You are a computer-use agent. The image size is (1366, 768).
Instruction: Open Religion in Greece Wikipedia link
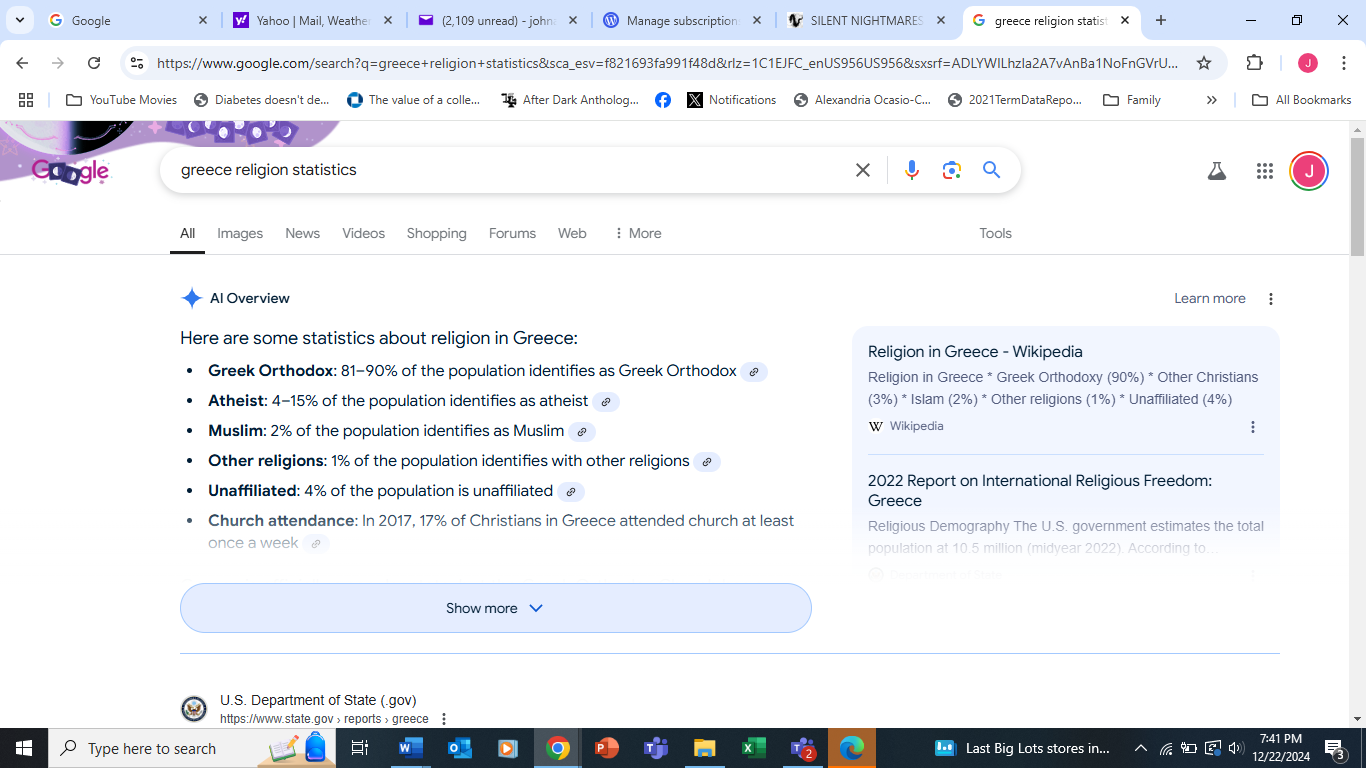click(x=975, y=352)
